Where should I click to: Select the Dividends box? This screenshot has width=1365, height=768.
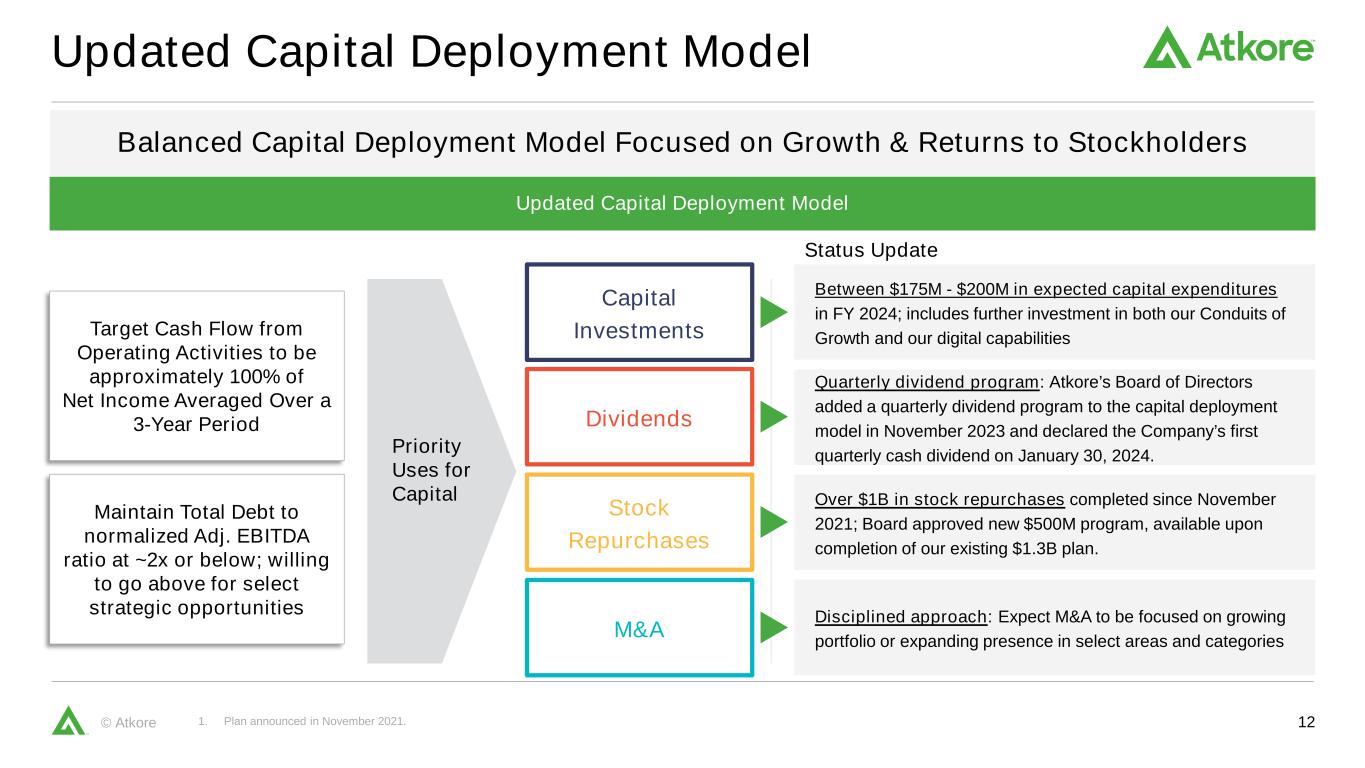639,417
